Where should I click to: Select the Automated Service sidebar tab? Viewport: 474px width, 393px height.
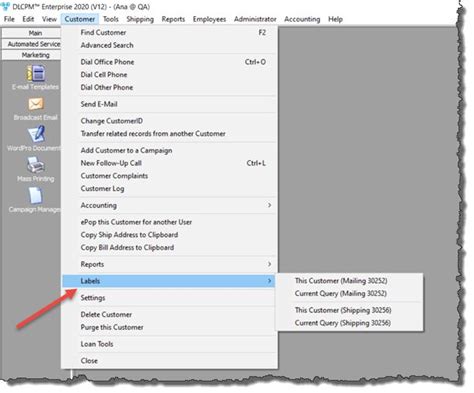point(32,44)
